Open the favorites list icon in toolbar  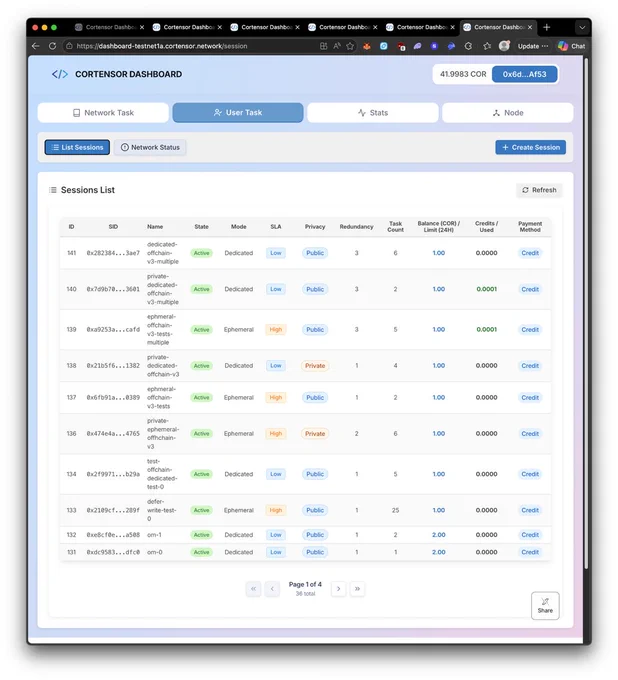[x=487, y=46]
